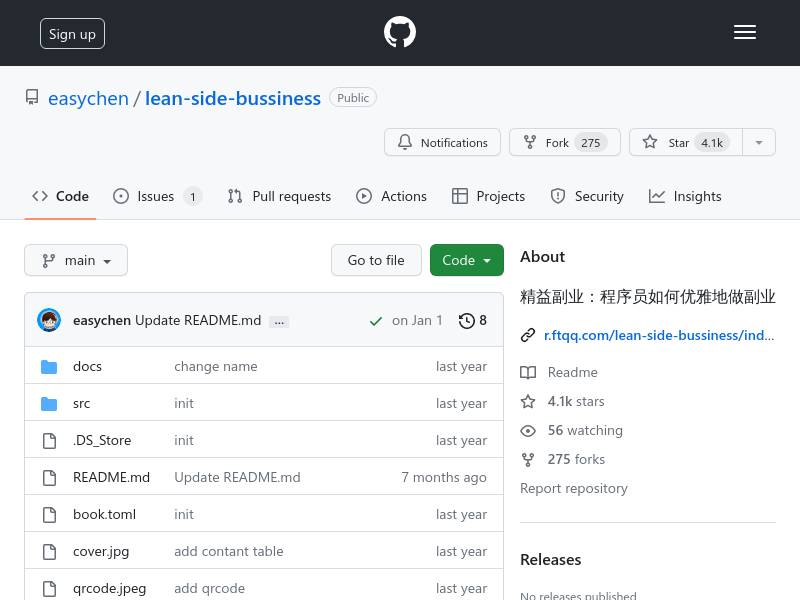The height and width of the screenshot is (600, 800).
Task: Click the Readme book icon in About
Action: click(x=528, y=372)
